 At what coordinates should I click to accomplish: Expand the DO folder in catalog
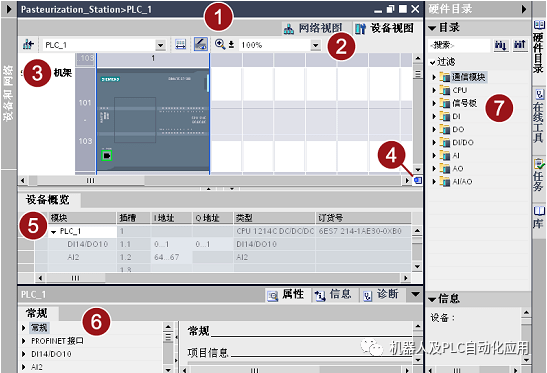click(434, 129)
